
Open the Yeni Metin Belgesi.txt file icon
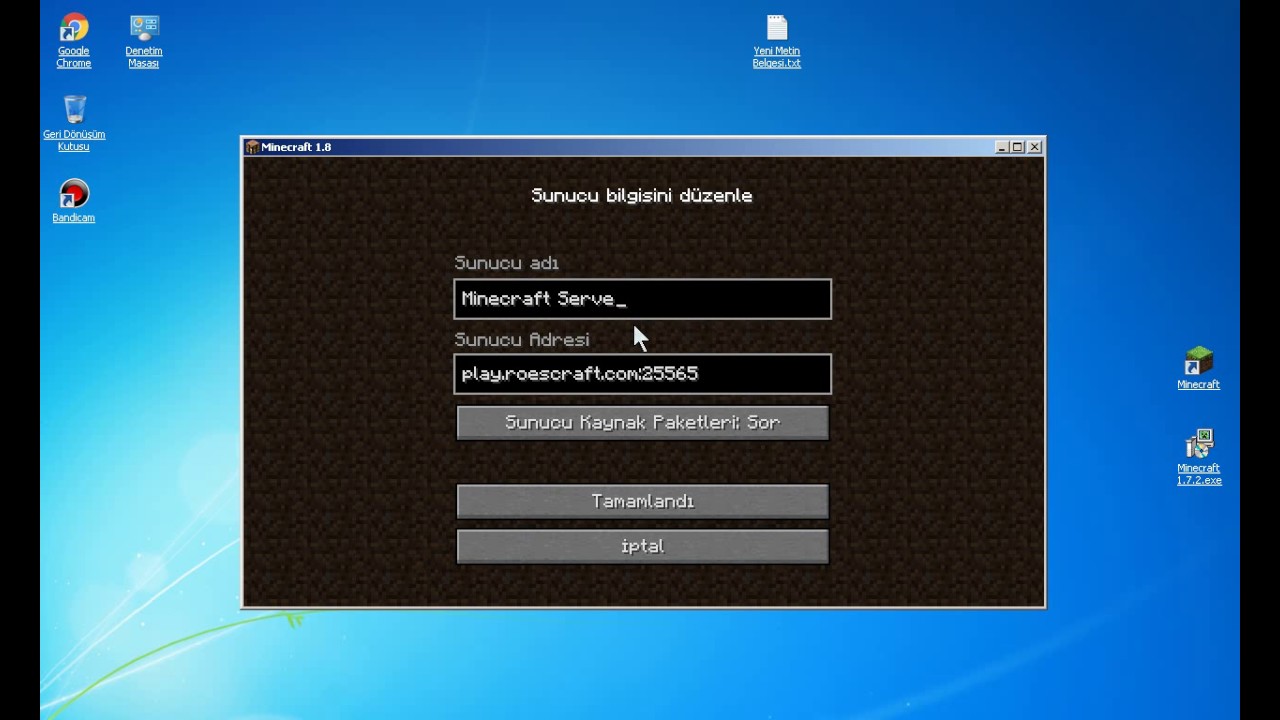pyautogui.click(x=777, y=40)
